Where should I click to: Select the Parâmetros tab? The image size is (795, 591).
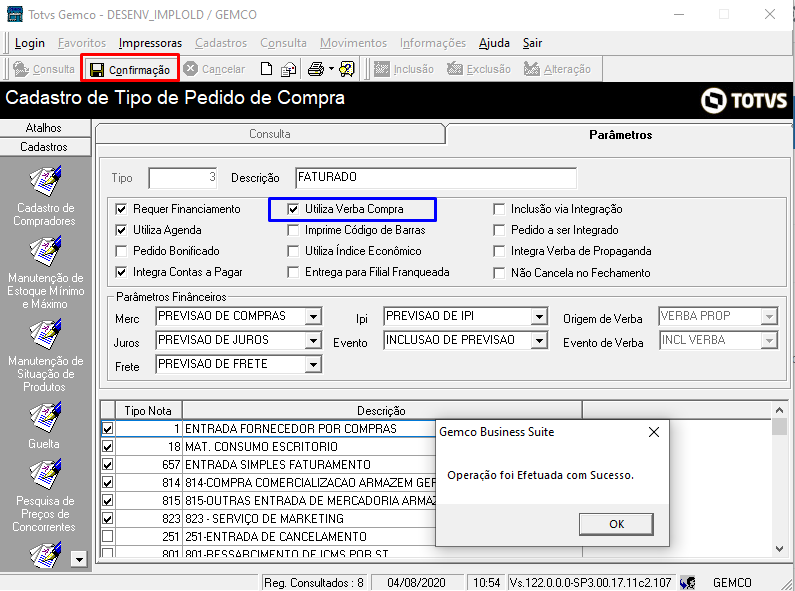[620, 135]
